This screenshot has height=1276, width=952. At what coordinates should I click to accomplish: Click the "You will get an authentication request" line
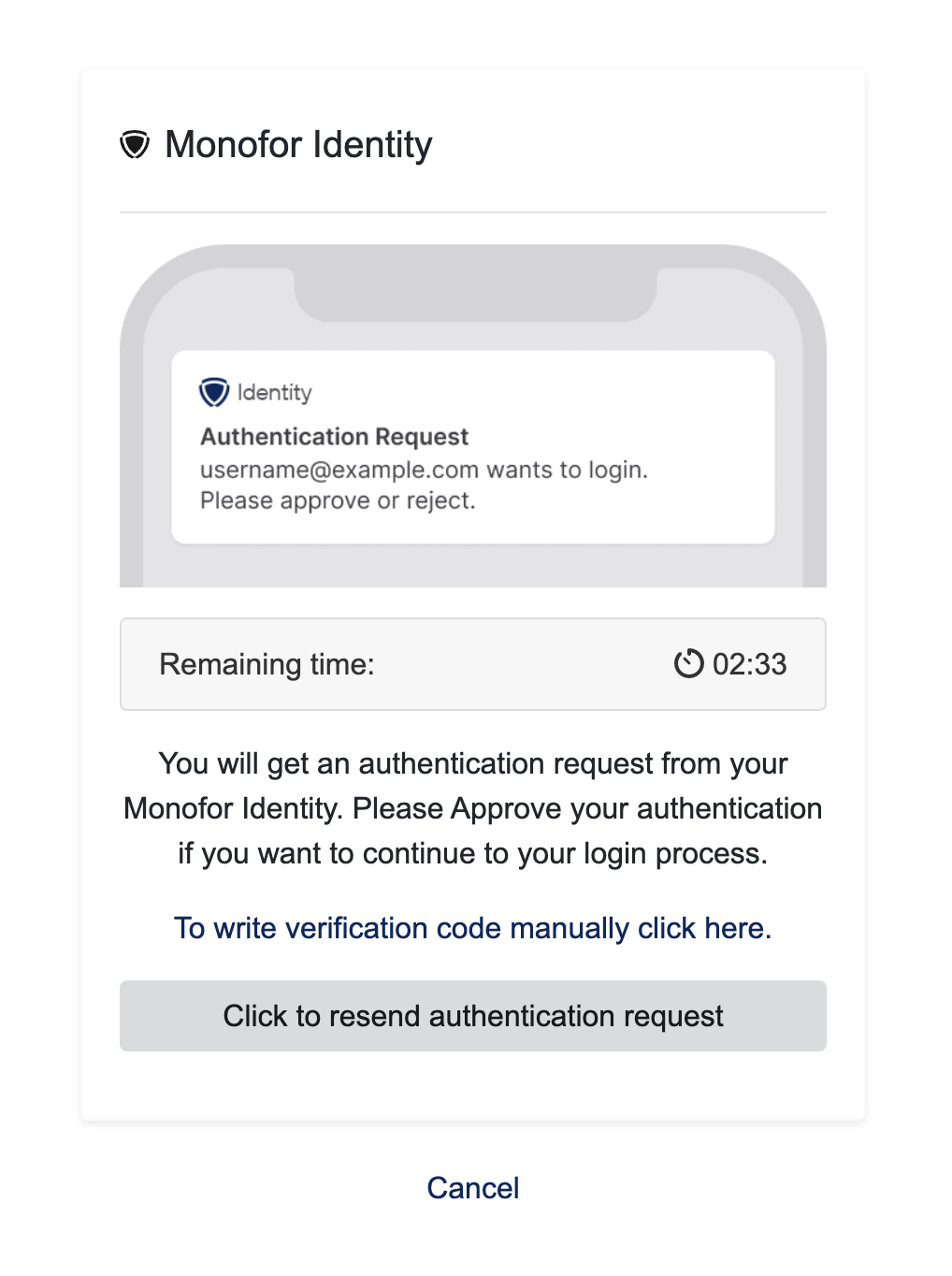tap(472, 763)
